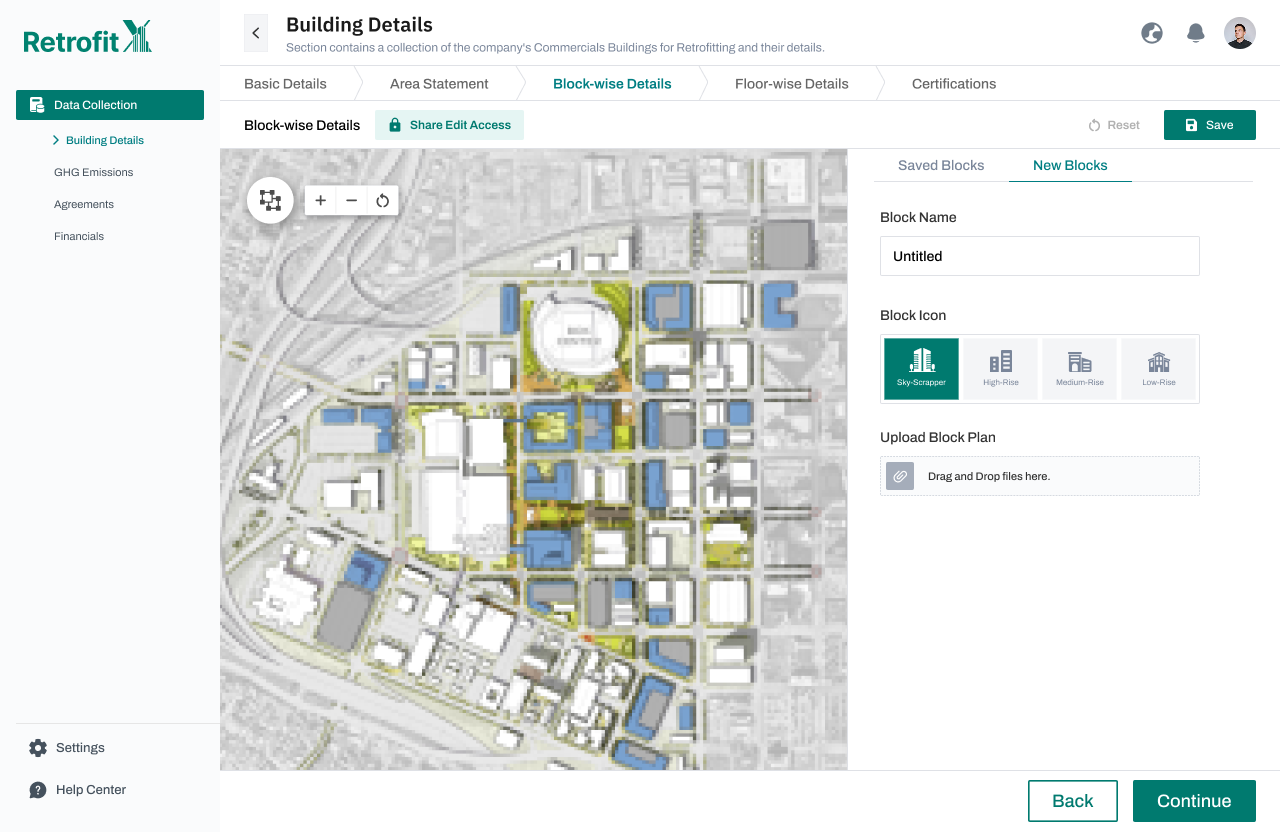Choose Medium-Rise block icon

tap(1079, 369)
